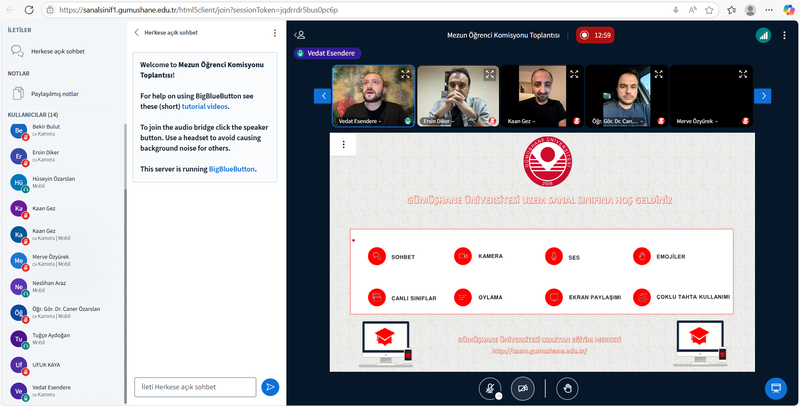The image size is (800, 406).
Task: Fullscreen Kaan Gez's webcam
Action: click(x=574, y=74)
